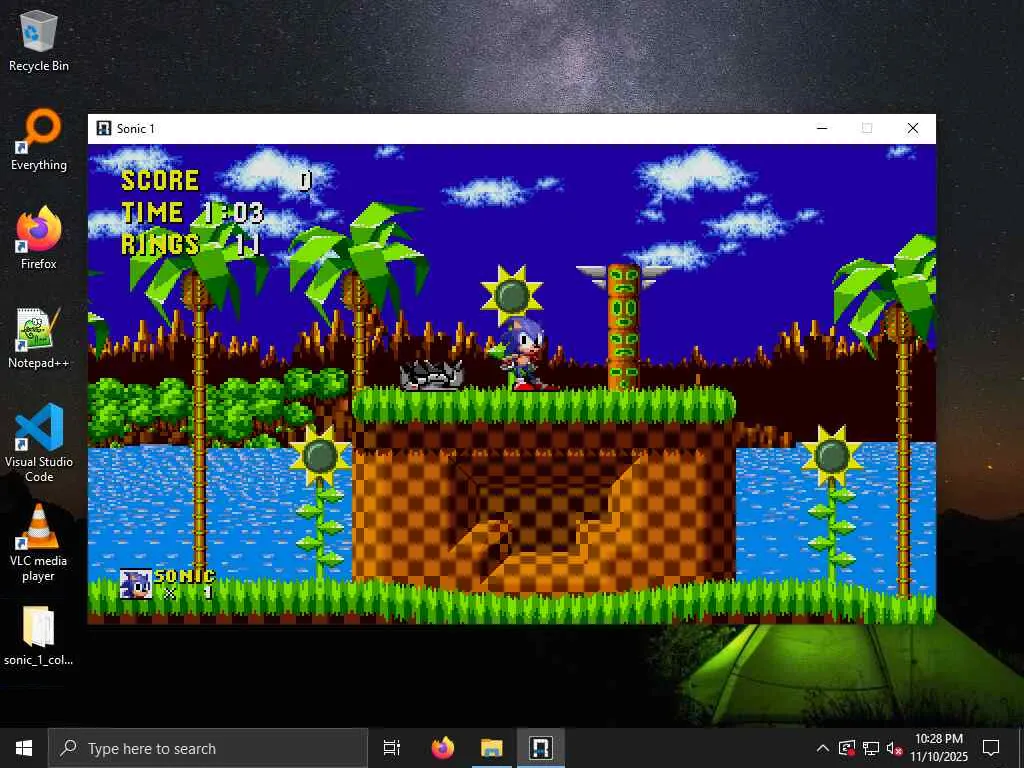1024x768 pixels.
Task: Click the taskbar search box
Action: click(208, 748)
